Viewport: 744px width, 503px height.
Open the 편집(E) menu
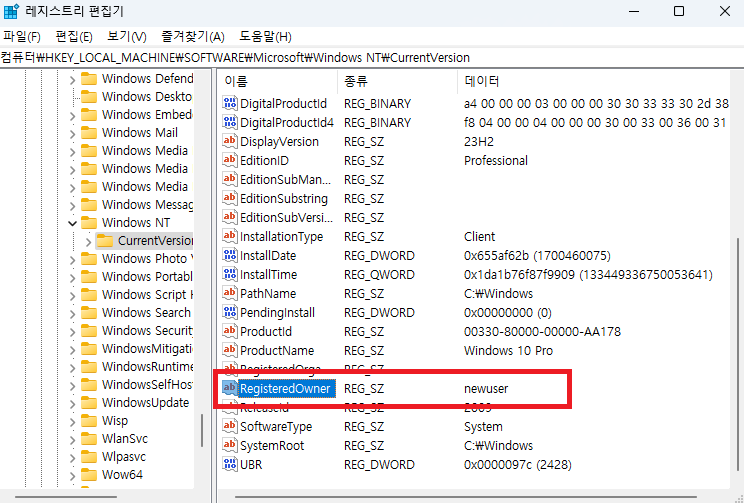tap(74, 37)
